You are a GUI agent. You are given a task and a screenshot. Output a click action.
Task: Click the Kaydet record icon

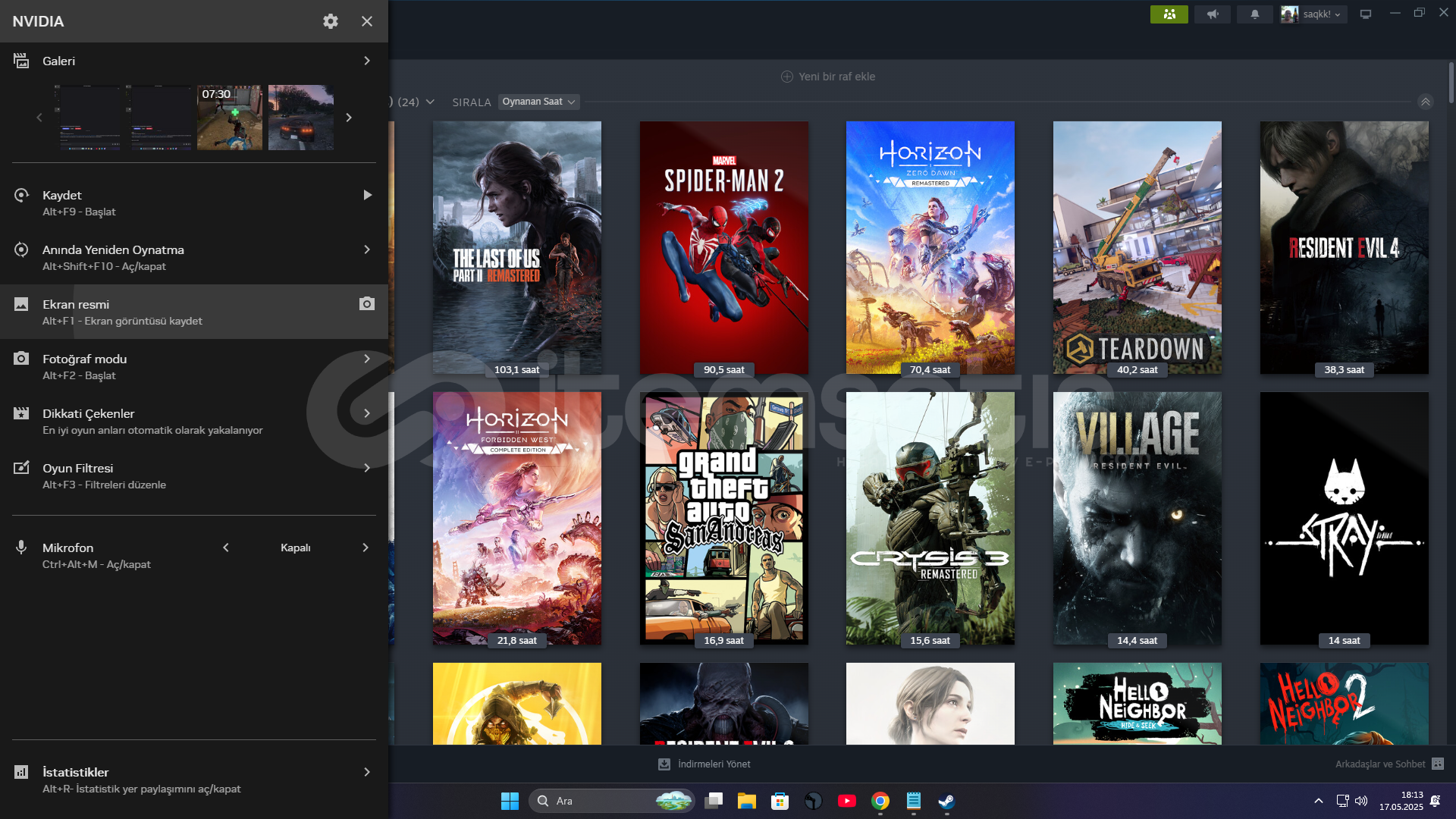pyautogui.click(x=21, y=196)
